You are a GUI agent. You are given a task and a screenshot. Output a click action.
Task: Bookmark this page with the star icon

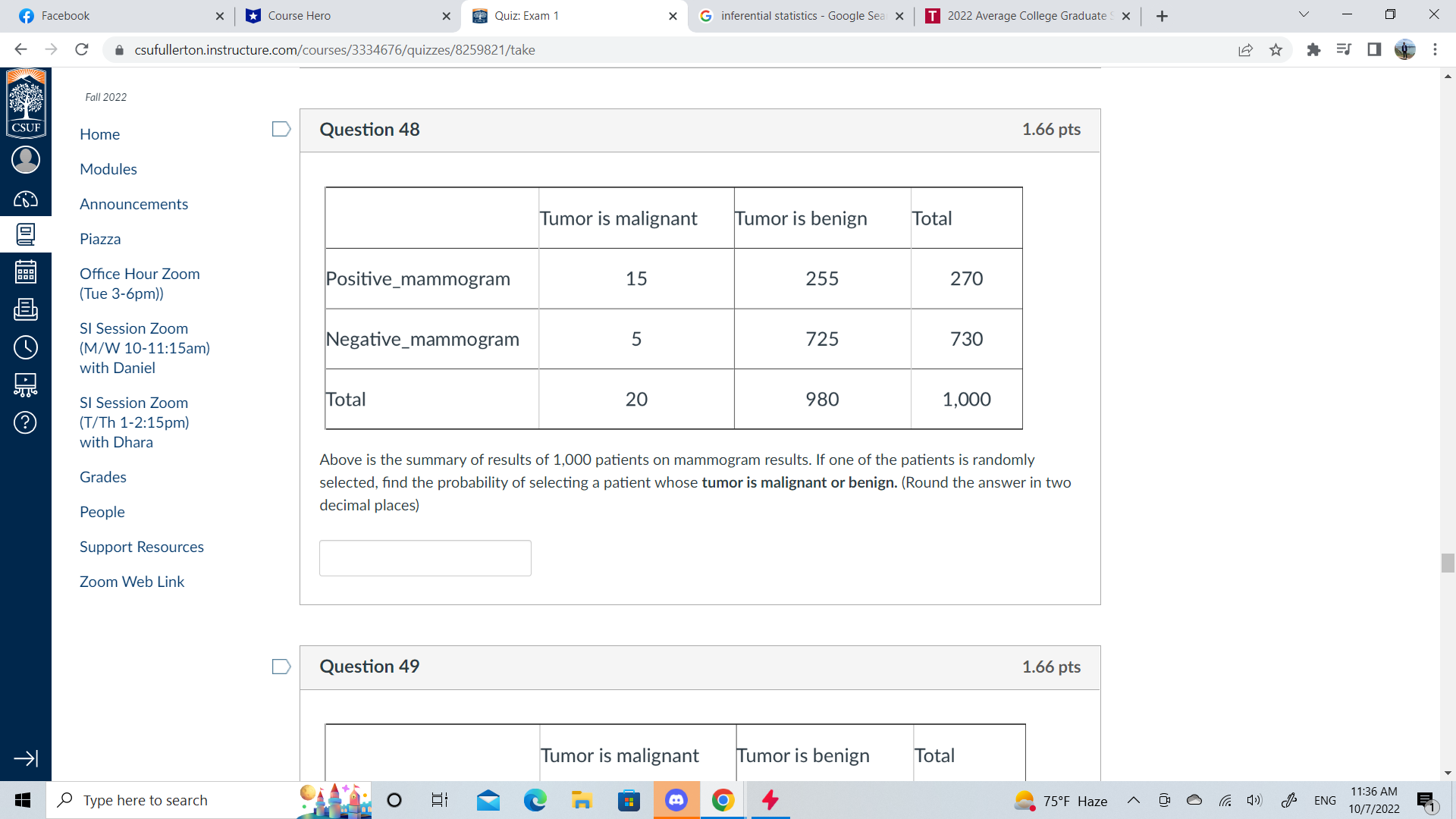pos(1276,50)
